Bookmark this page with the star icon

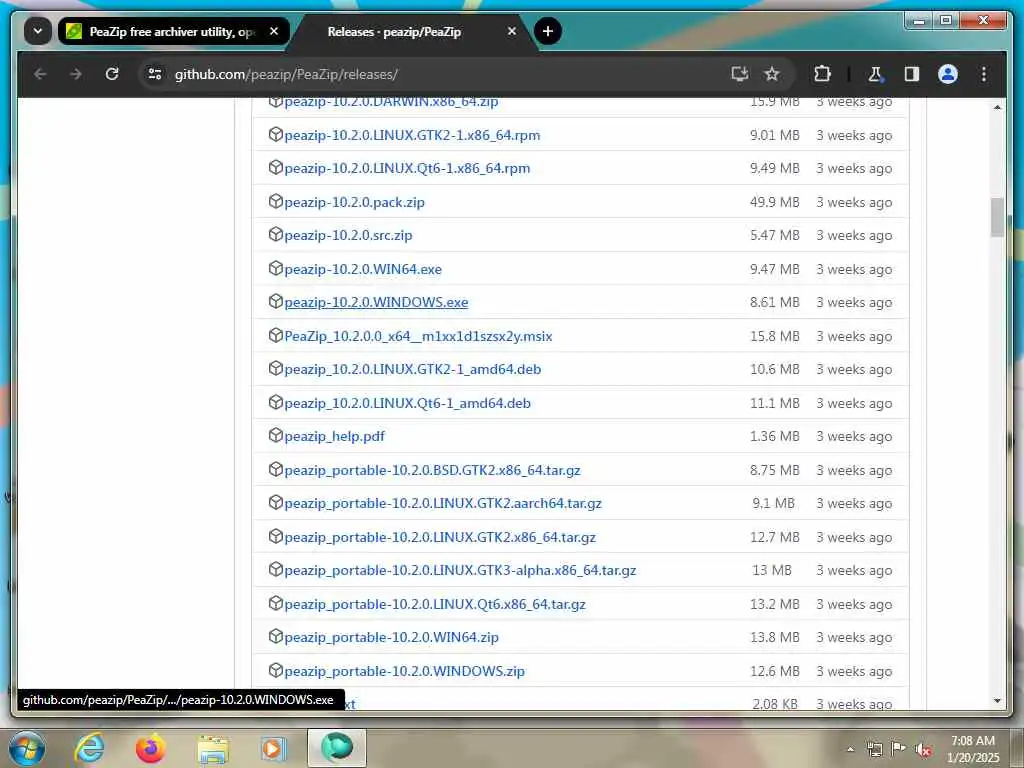point(772,74)
